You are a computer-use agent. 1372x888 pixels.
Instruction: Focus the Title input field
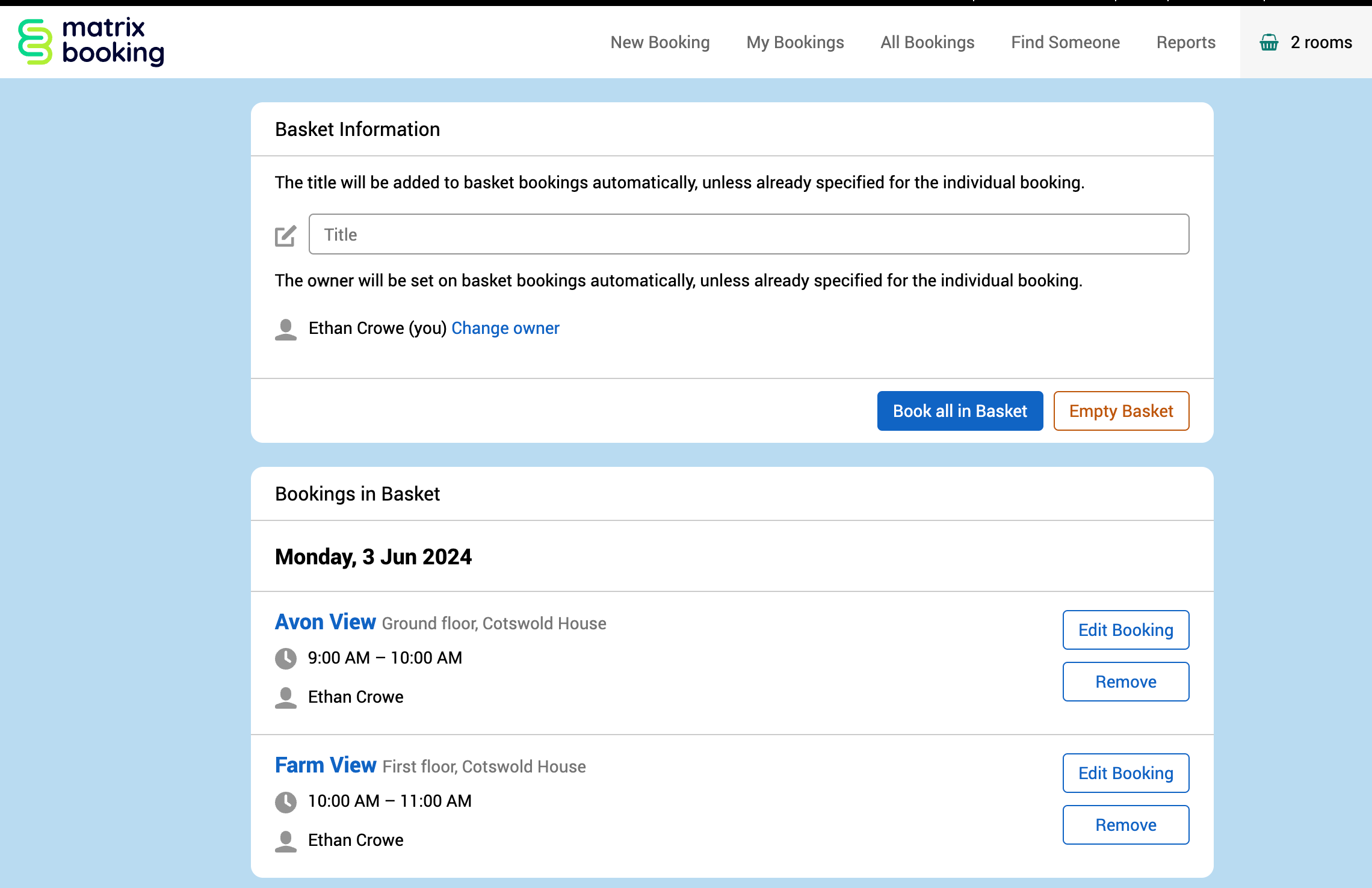749,234
